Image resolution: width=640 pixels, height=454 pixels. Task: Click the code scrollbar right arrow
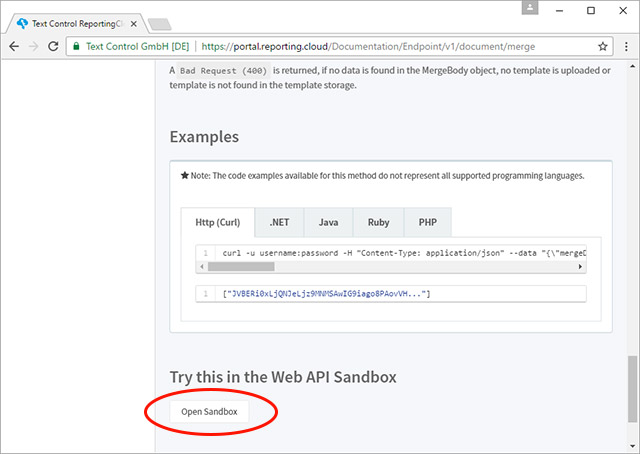(580, 267)
